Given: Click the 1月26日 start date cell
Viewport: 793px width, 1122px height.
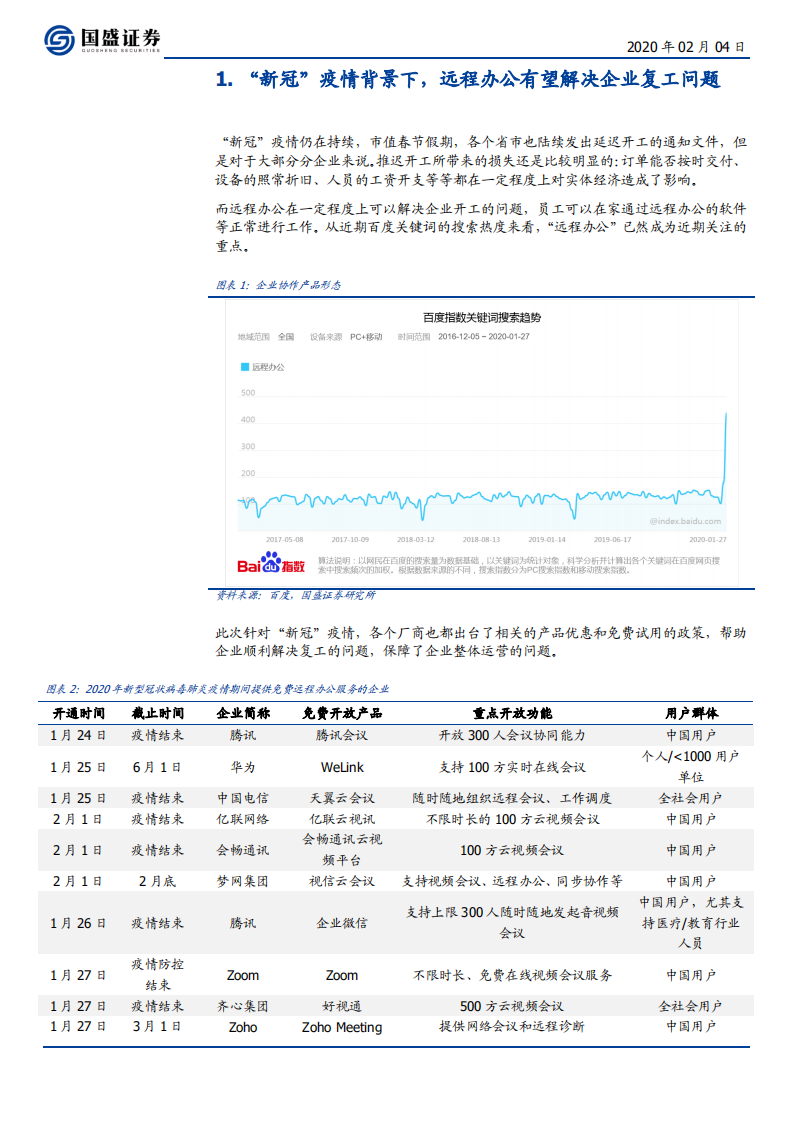Looking at the screenshot, I should [79, 924].
